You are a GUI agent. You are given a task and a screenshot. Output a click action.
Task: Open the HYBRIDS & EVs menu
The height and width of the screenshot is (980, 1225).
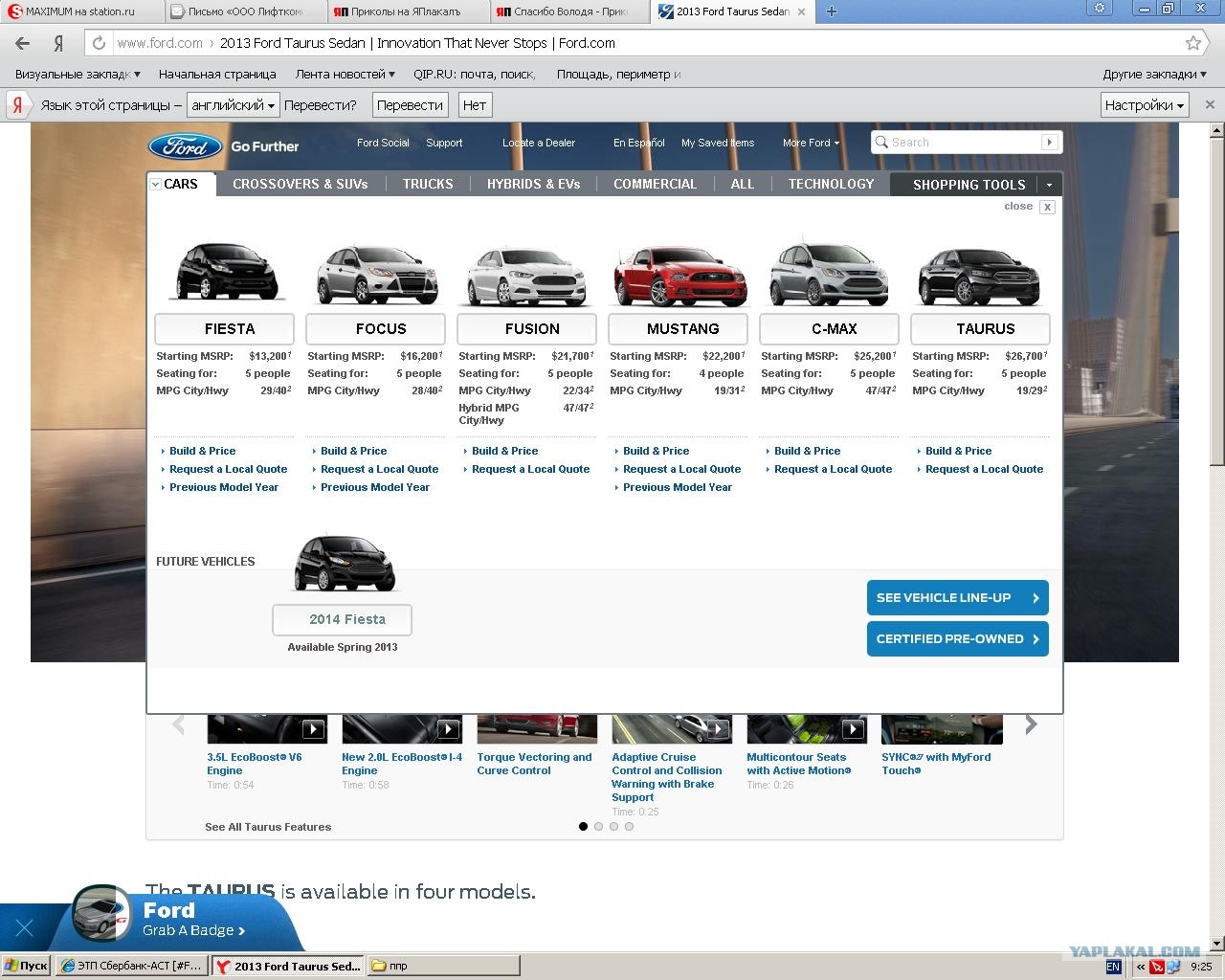(x=533, y=184)
